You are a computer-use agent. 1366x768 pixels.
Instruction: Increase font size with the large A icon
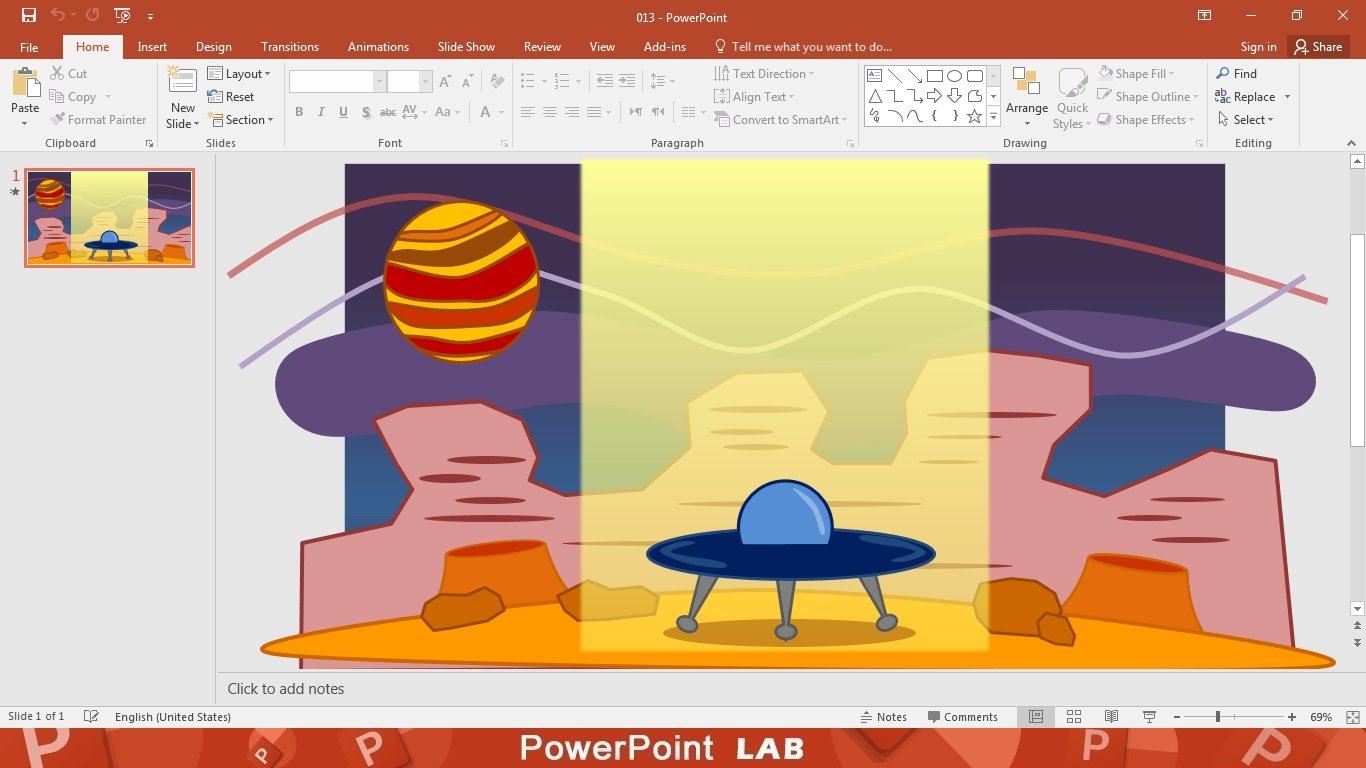click(x=445, y=82)
